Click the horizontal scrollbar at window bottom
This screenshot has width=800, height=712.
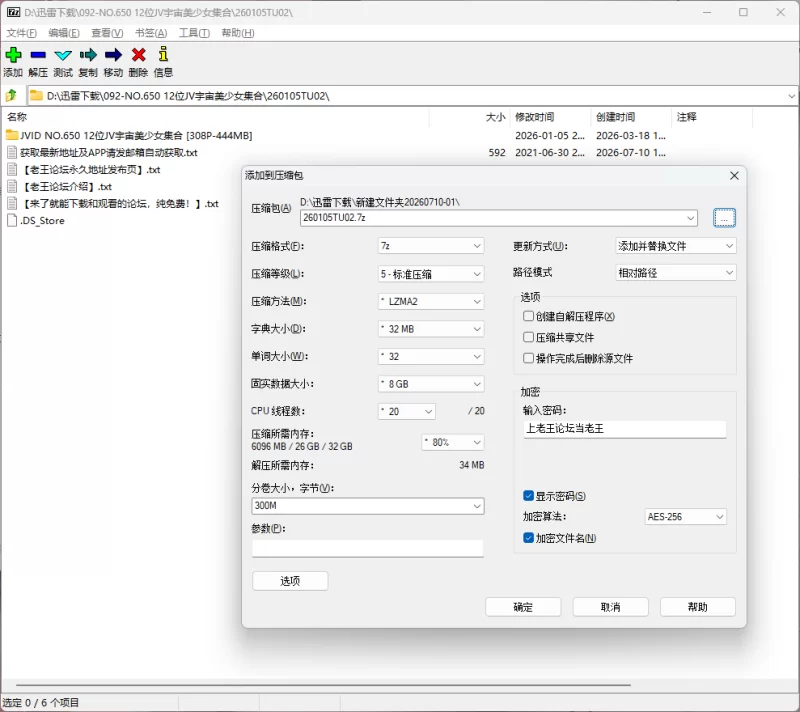click(323, 685)
